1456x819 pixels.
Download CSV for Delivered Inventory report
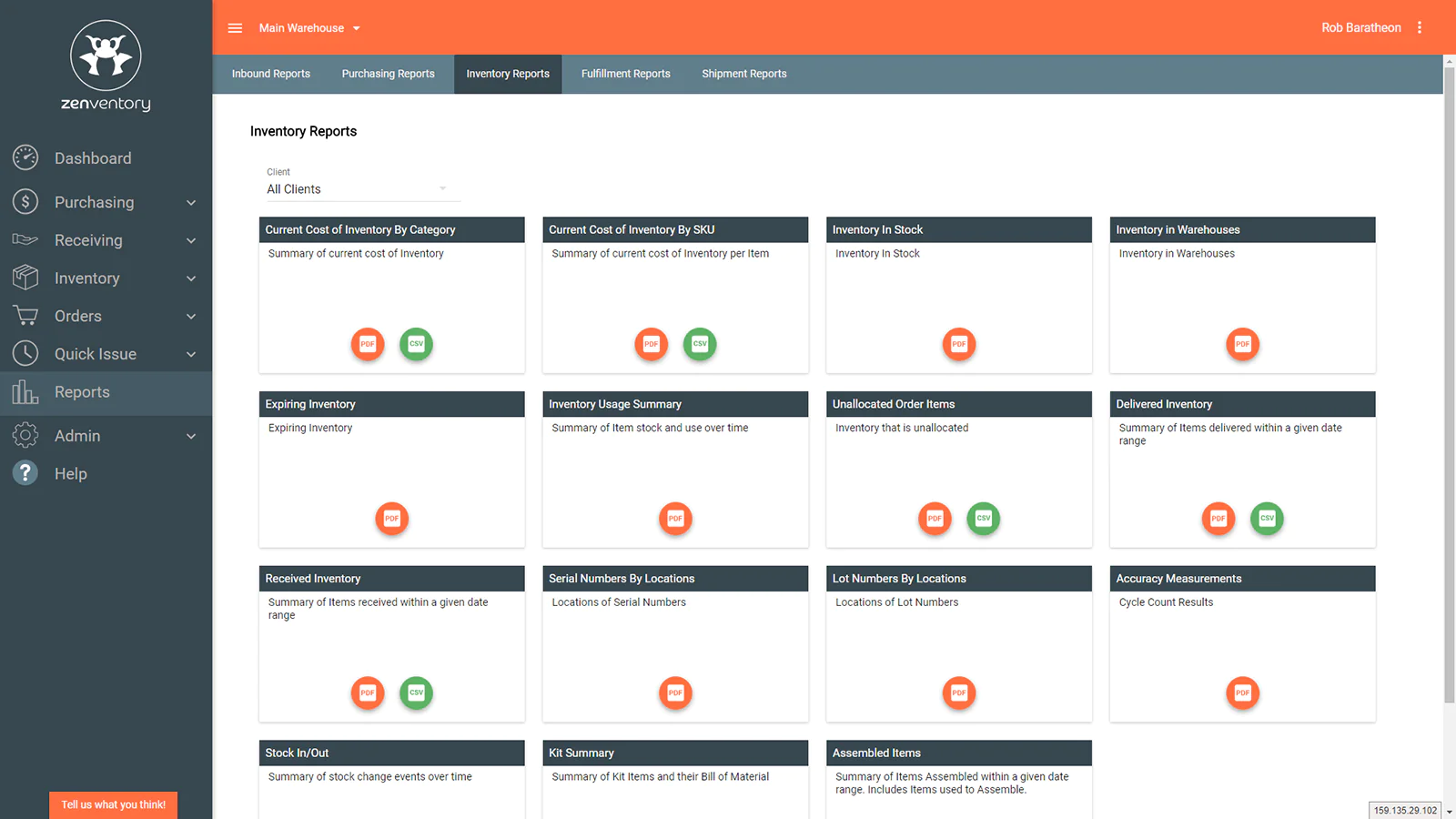pyautogui.click(x=1267, y=519)
